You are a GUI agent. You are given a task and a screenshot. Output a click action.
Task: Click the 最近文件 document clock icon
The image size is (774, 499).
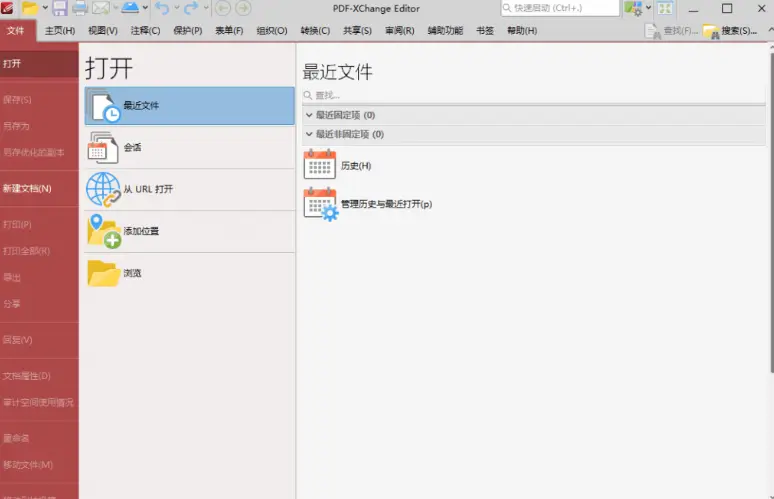coord(105,106)
